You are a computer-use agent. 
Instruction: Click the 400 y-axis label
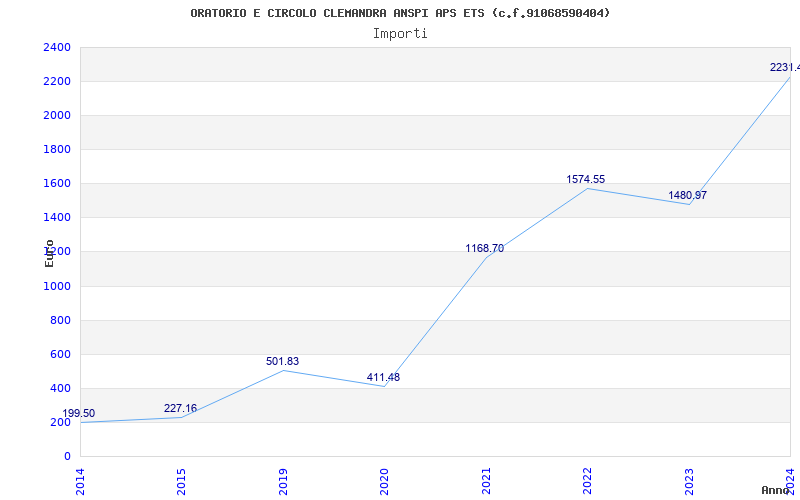(60, 388)
